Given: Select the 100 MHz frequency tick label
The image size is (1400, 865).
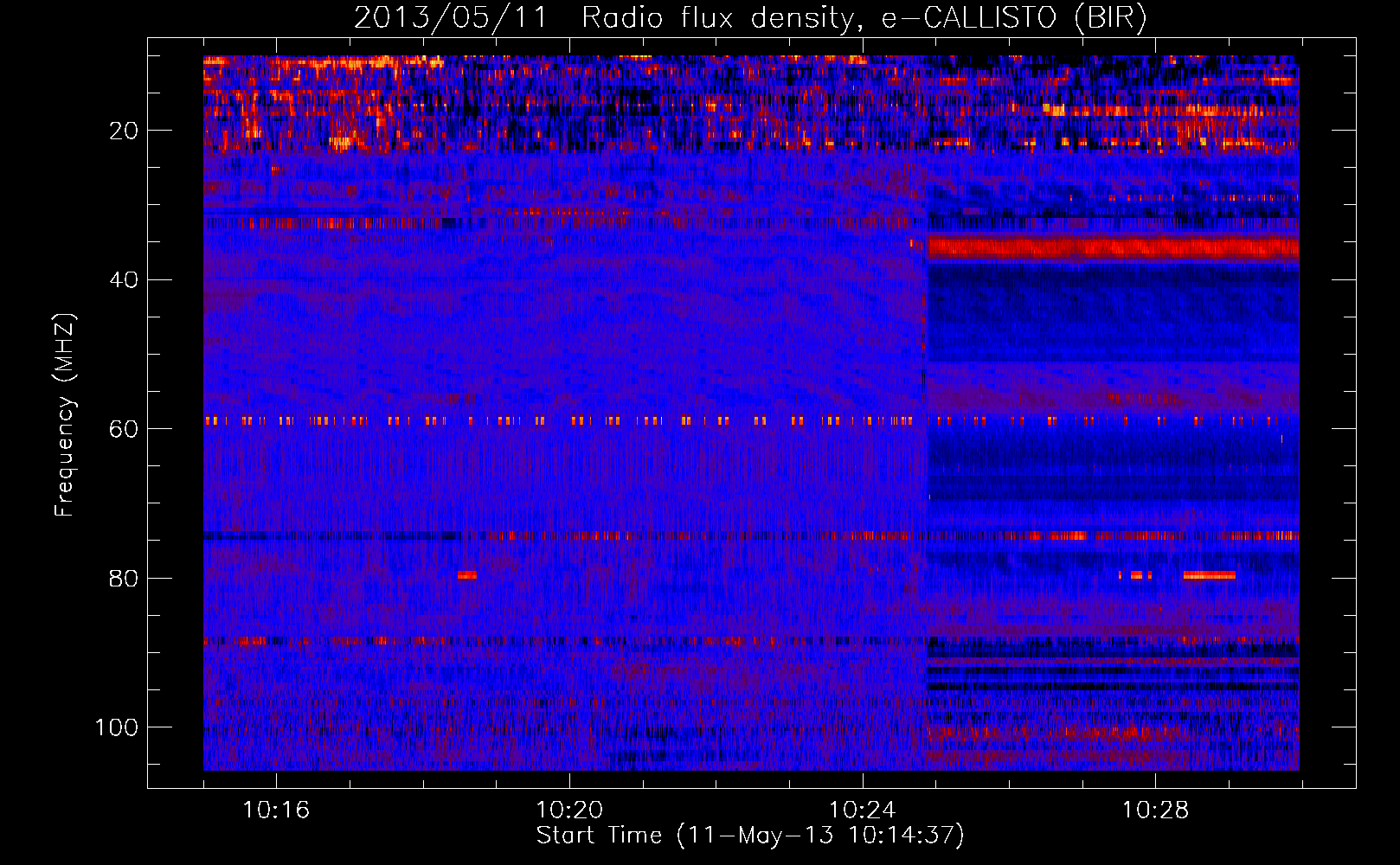Looking at the screenshot, I should coord(117,727).
